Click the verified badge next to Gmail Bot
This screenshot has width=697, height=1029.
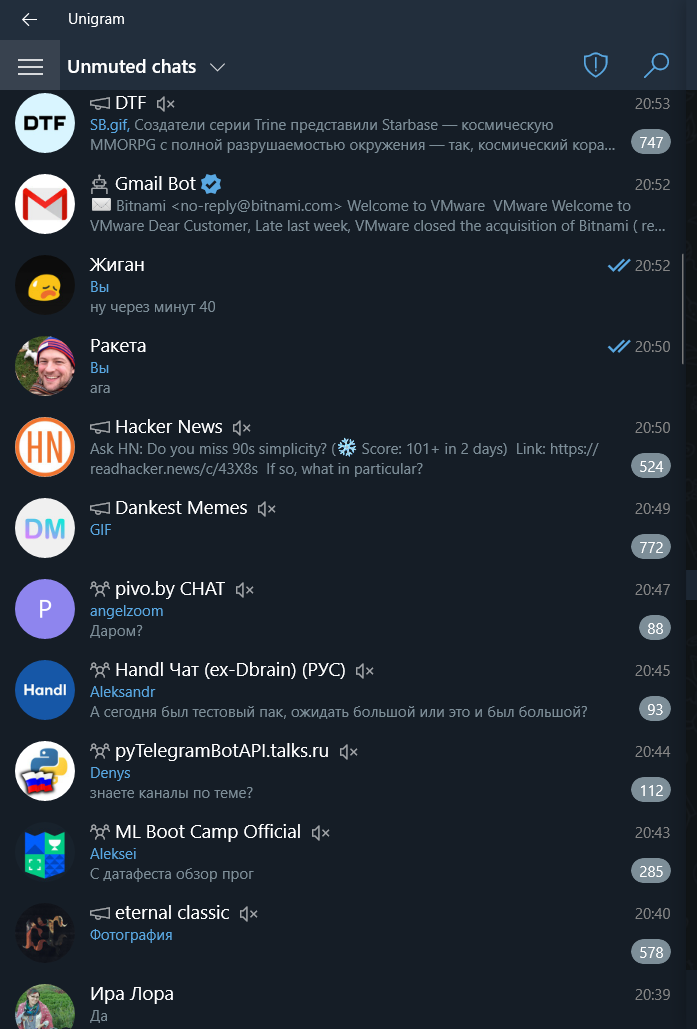(x=210, y=183)
